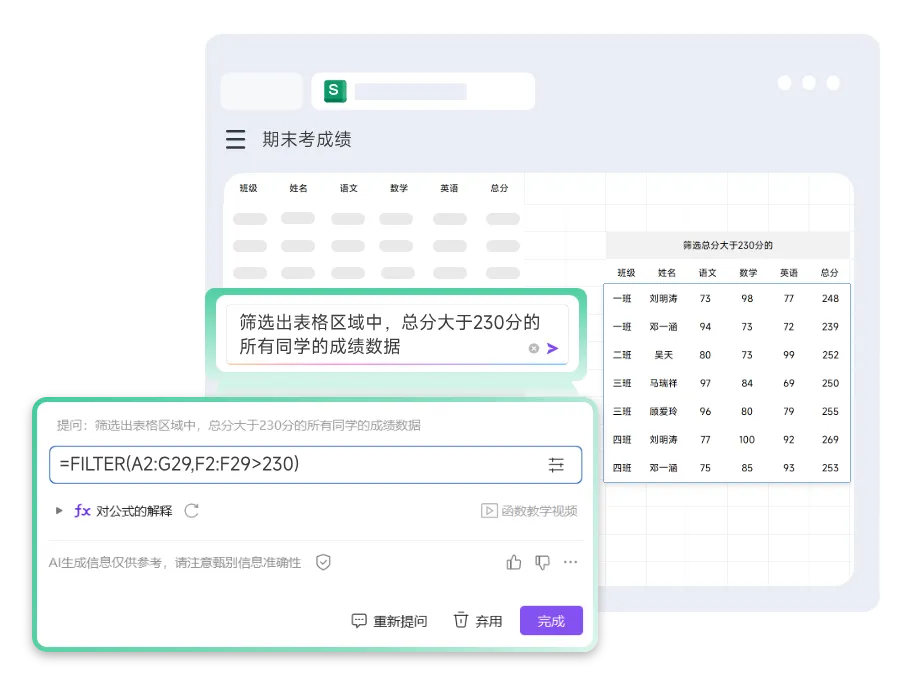
Task: Clear the prompt text with the grey x
Action: (533, 348)
